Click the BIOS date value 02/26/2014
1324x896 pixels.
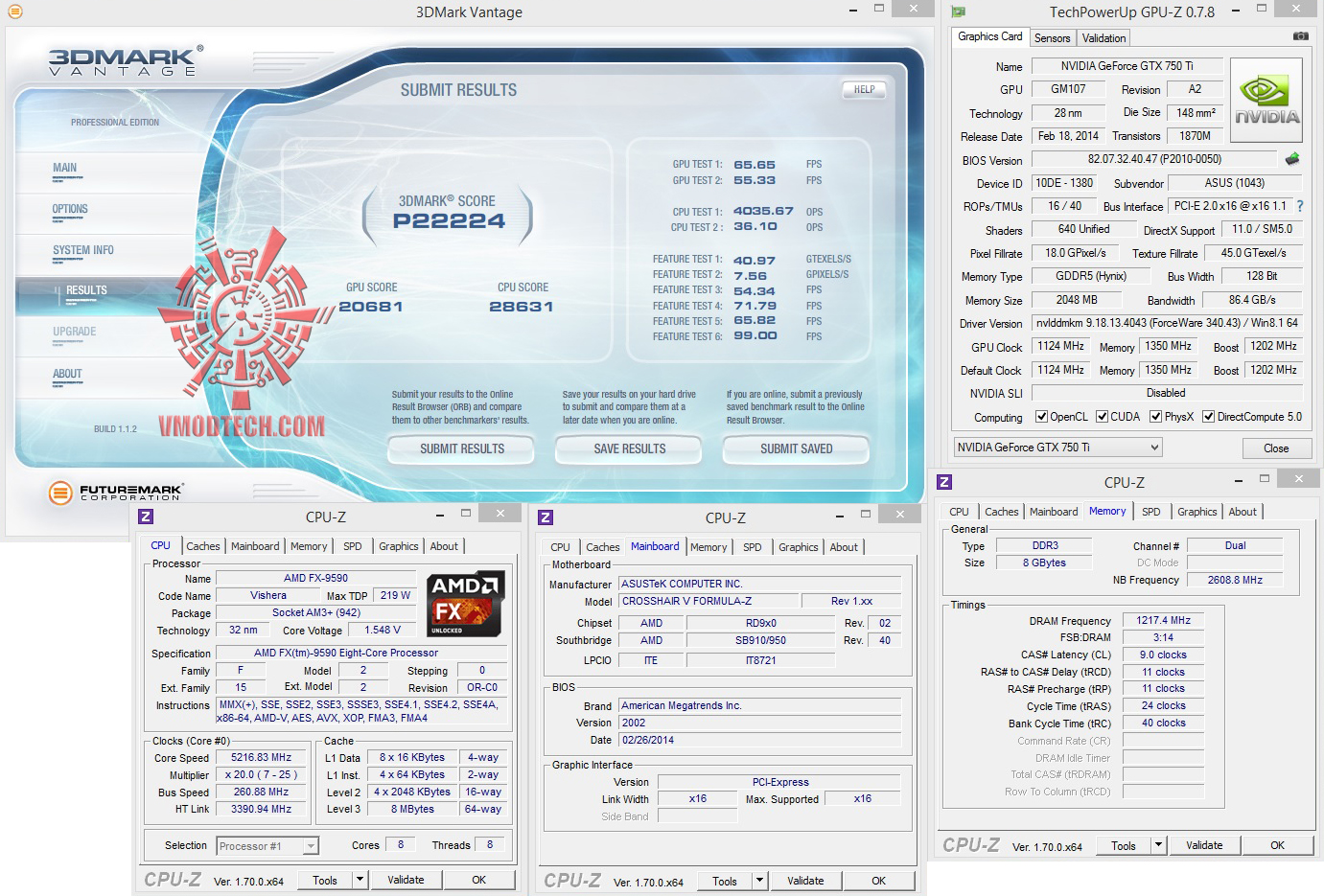(x=759, y=740)
